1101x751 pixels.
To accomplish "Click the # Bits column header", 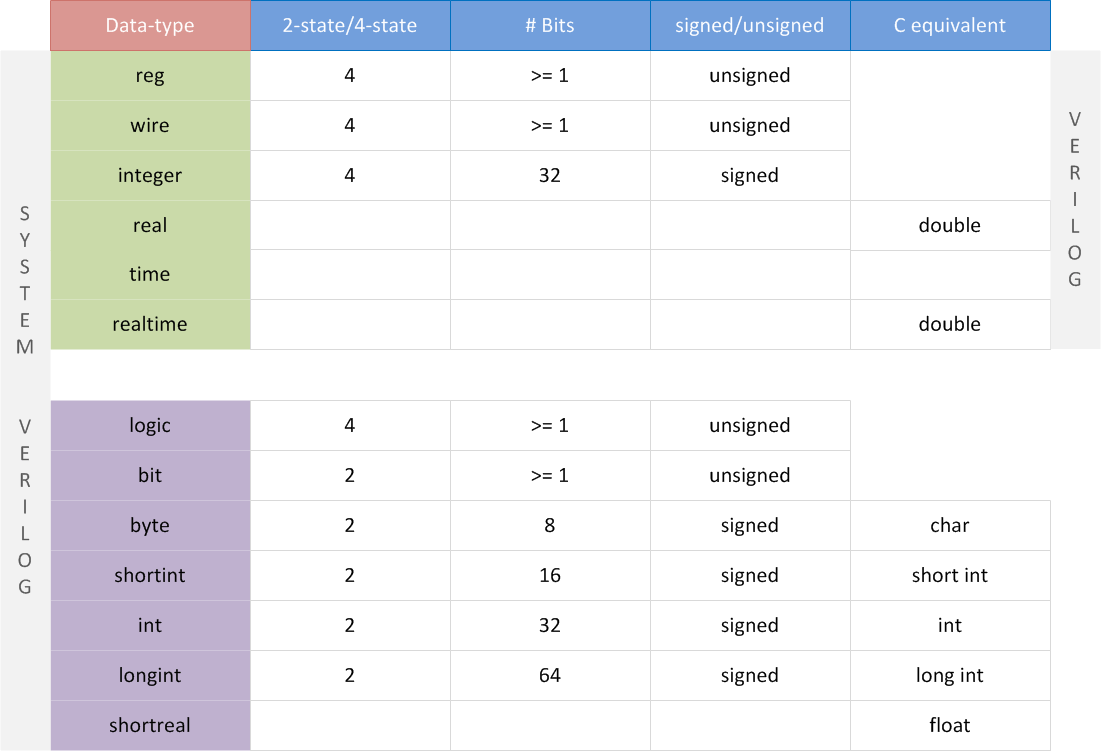I will point(550,25).
